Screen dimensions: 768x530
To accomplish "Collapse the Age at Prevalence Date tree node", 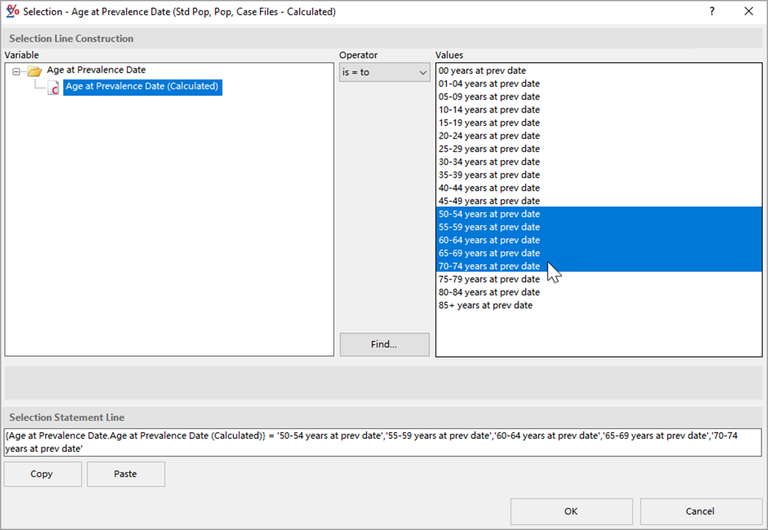I will (17, 71).
